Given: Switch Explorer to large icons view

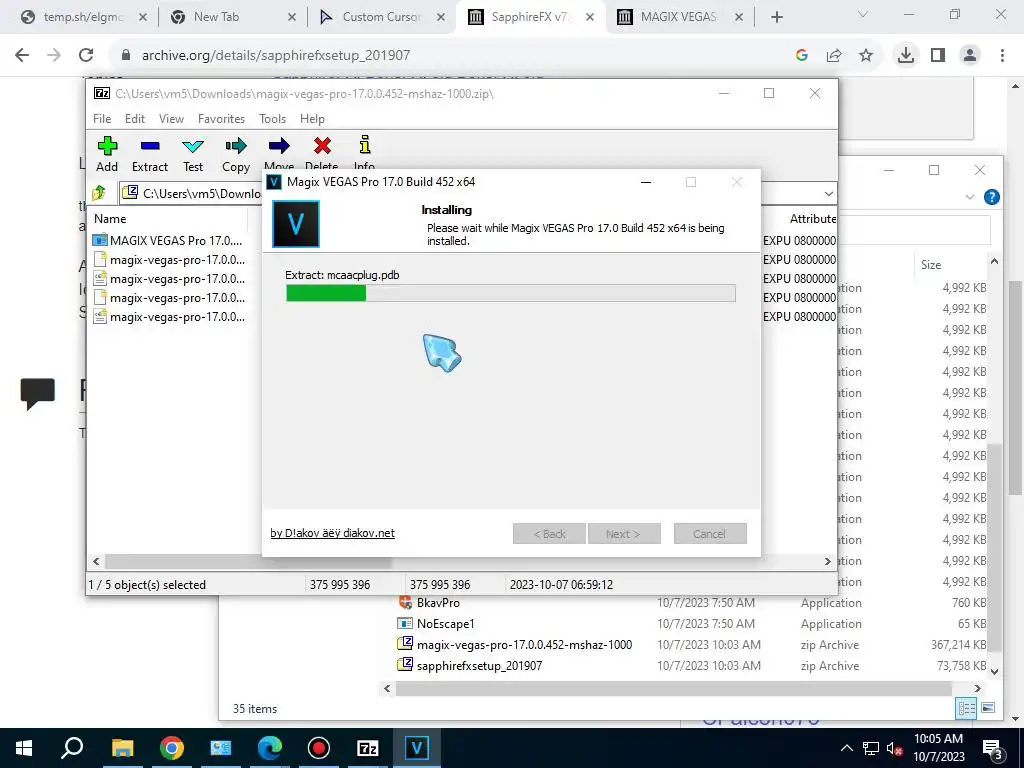Looking at the screenshot, I should pos(988,708).
